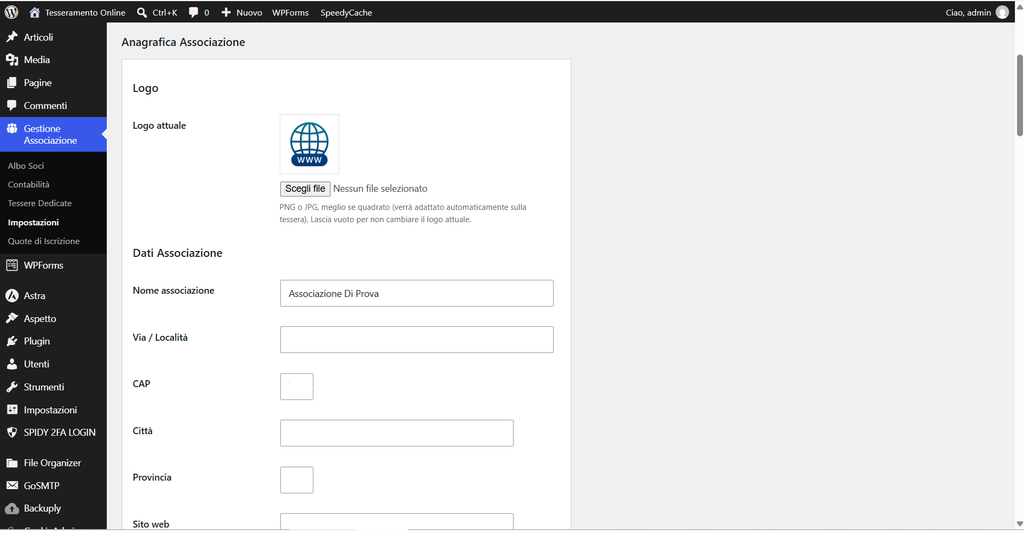Click the admin avatar icon
This screenshot has height=533, width=1024.
coord(1002,12)
